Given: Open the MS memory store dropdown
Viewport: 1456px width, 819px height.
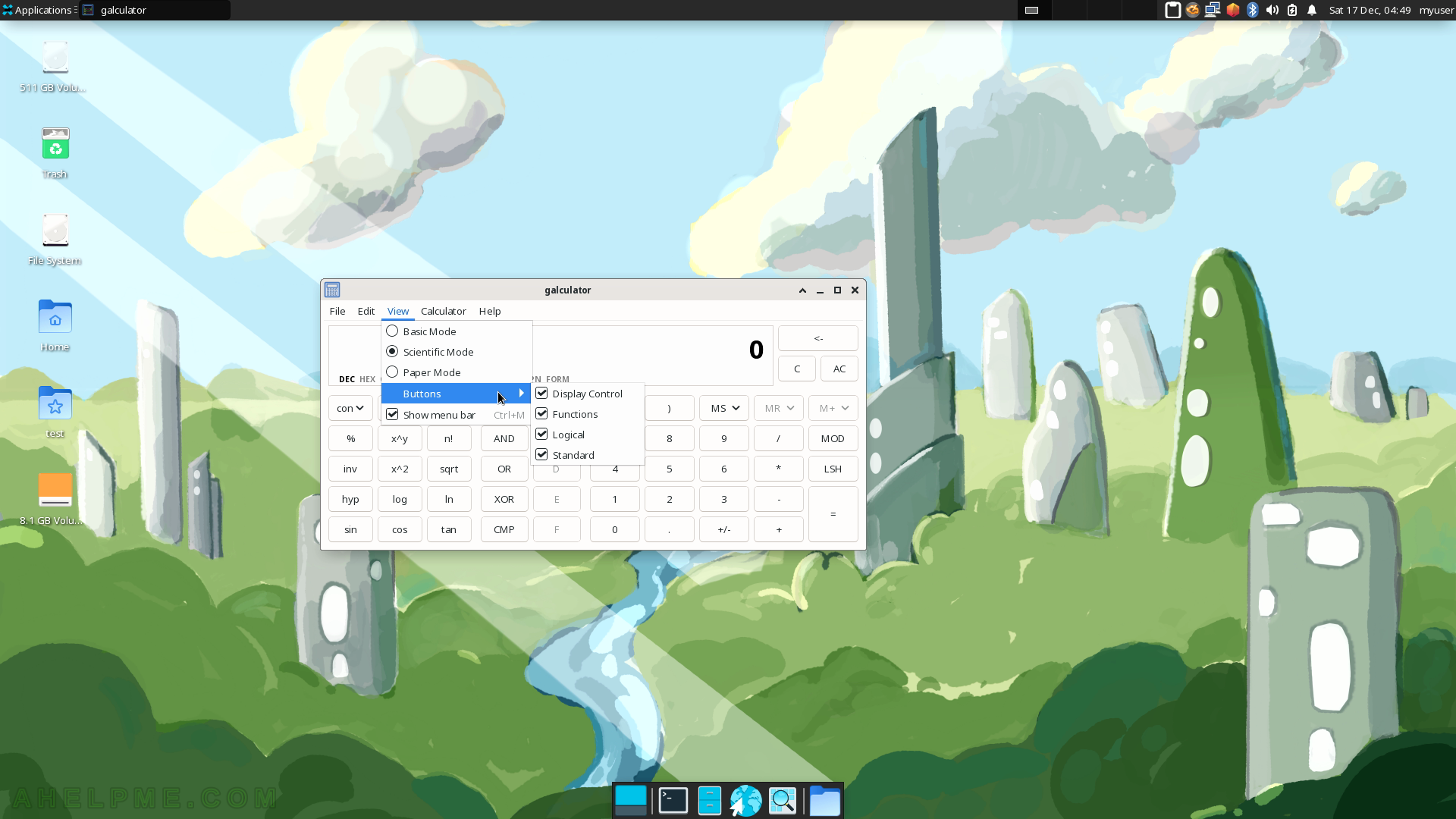Looking at the screenshot, I should click(724, 408).
